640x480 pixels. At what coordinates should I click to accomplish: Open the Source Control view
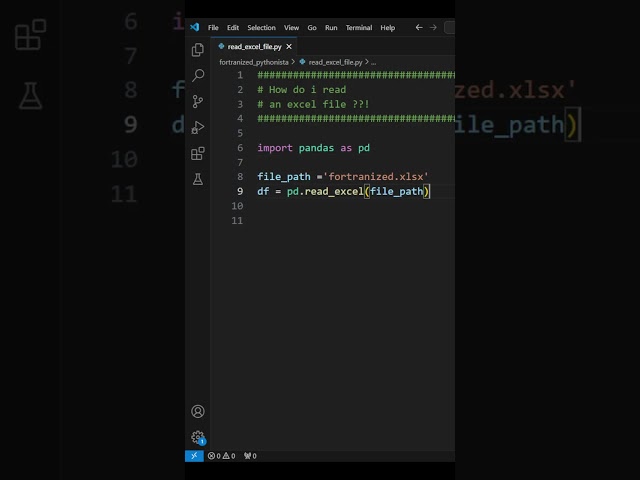click(198, 101)
